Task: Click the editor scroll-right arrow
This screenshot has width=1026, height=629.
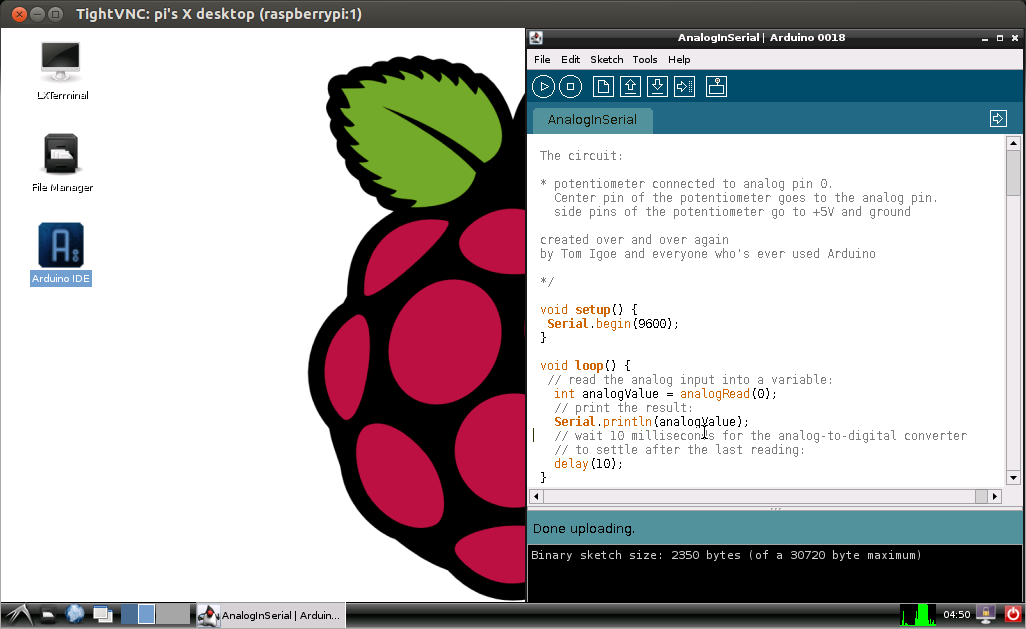Action: [x=994, y=496]
